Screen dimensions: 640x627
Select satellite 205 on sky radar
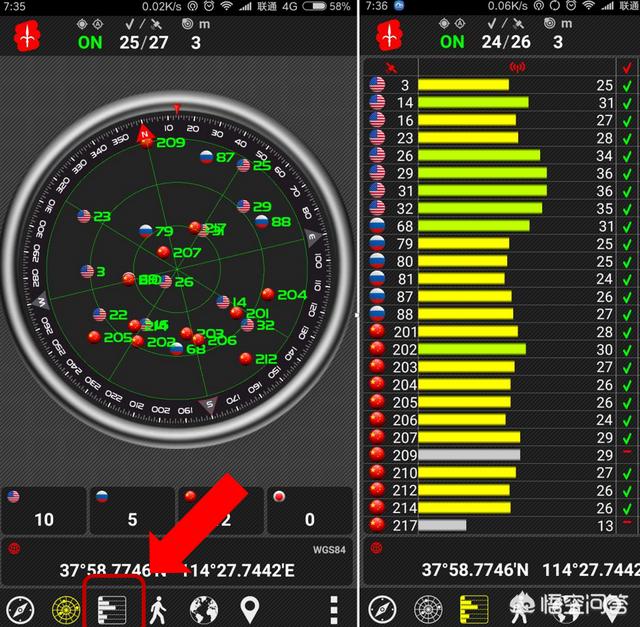pos(109,337)
